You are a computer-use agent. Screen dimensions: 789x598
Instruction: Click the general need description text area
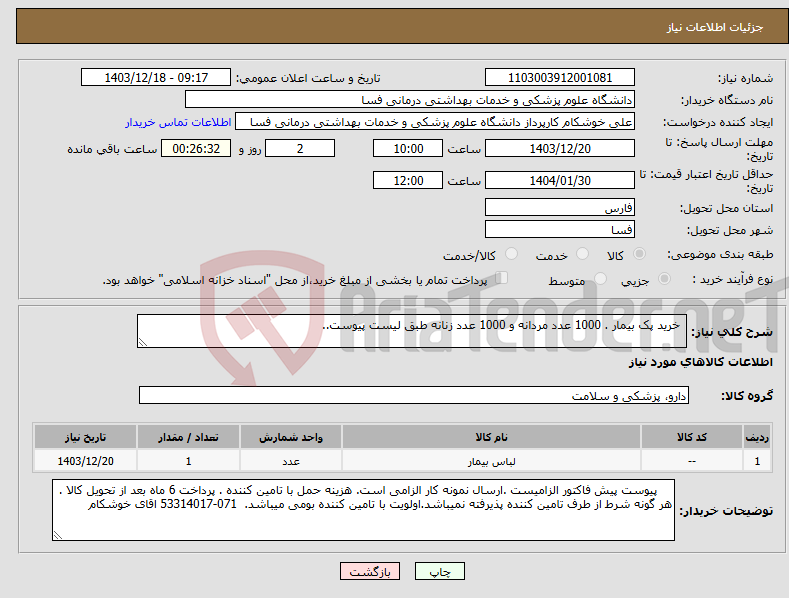pos(412,331)
